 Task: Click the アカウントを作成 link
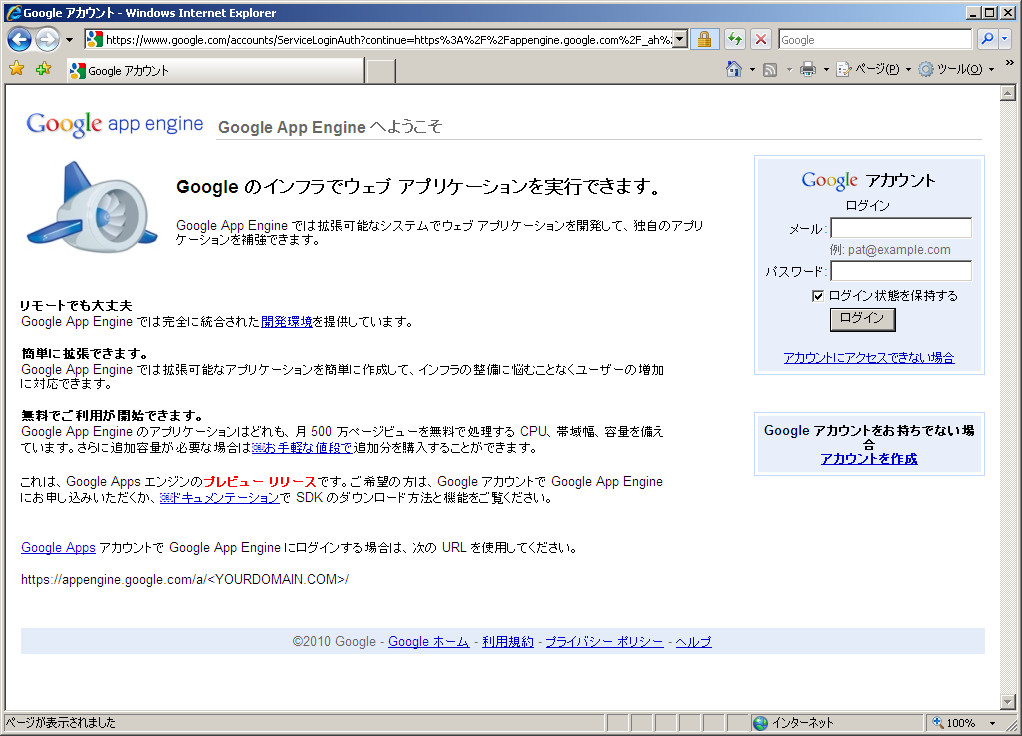pos(868,459)
